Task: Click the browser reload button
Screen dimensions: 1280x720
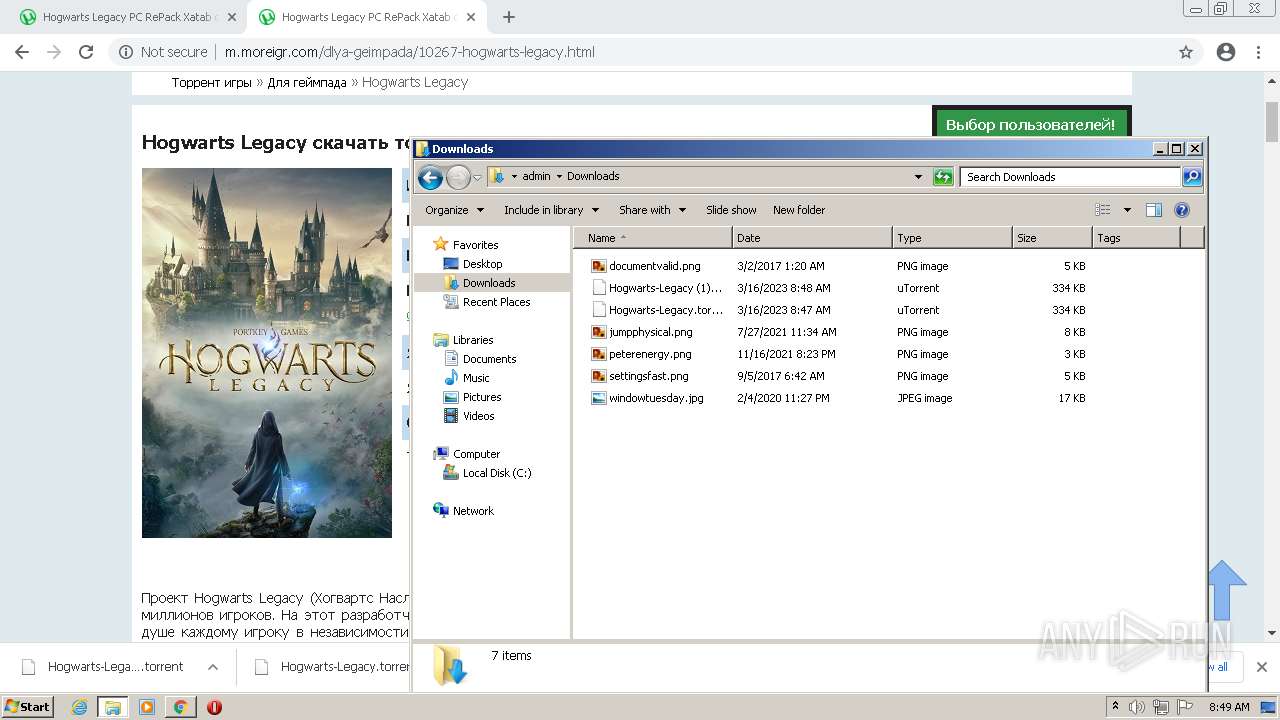Action: pyautogui.click(x=86, y=52)
